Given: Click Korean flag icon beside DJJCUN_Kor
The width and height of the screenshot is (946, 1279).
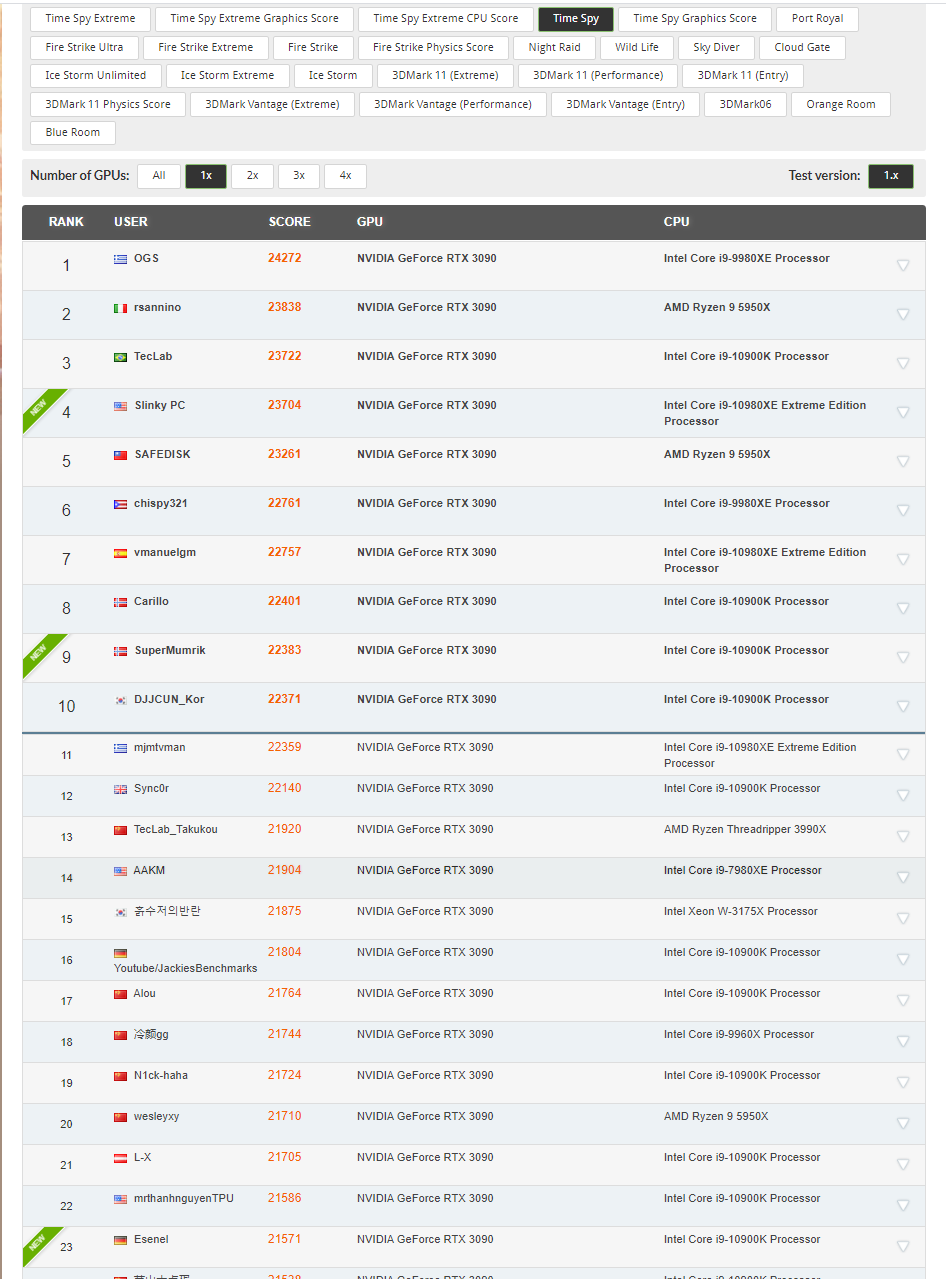Looking at the screenshot, I should coord(120,700).
